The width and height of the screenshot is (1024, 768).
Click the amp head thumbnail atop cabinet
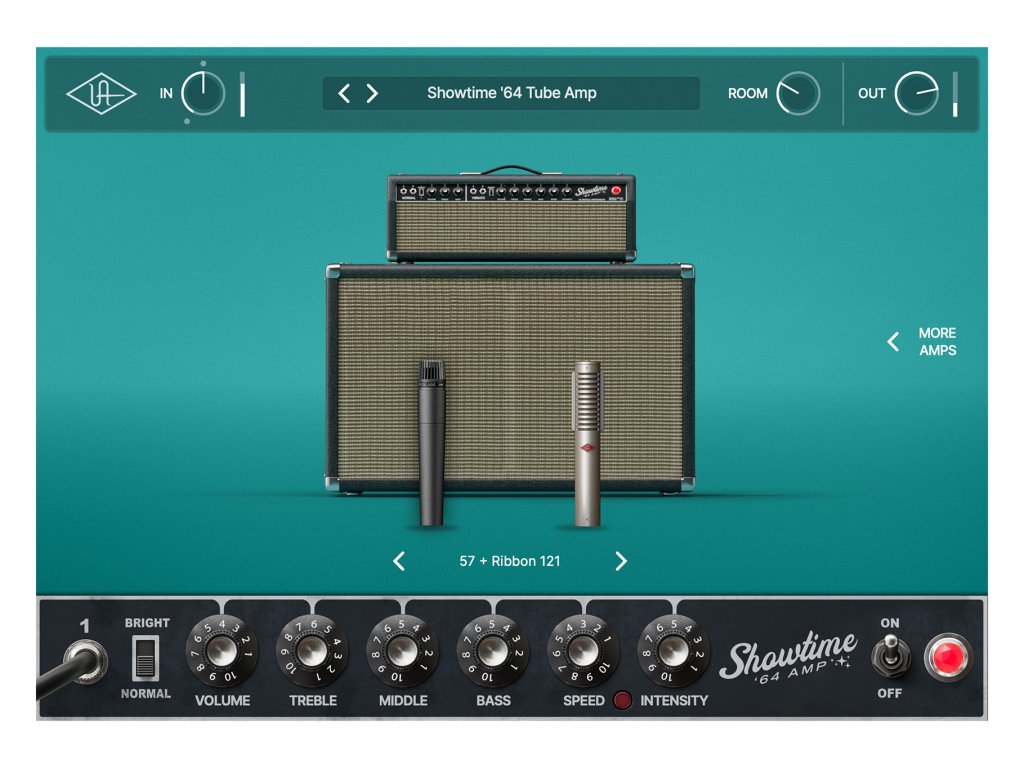pos(511,214)
